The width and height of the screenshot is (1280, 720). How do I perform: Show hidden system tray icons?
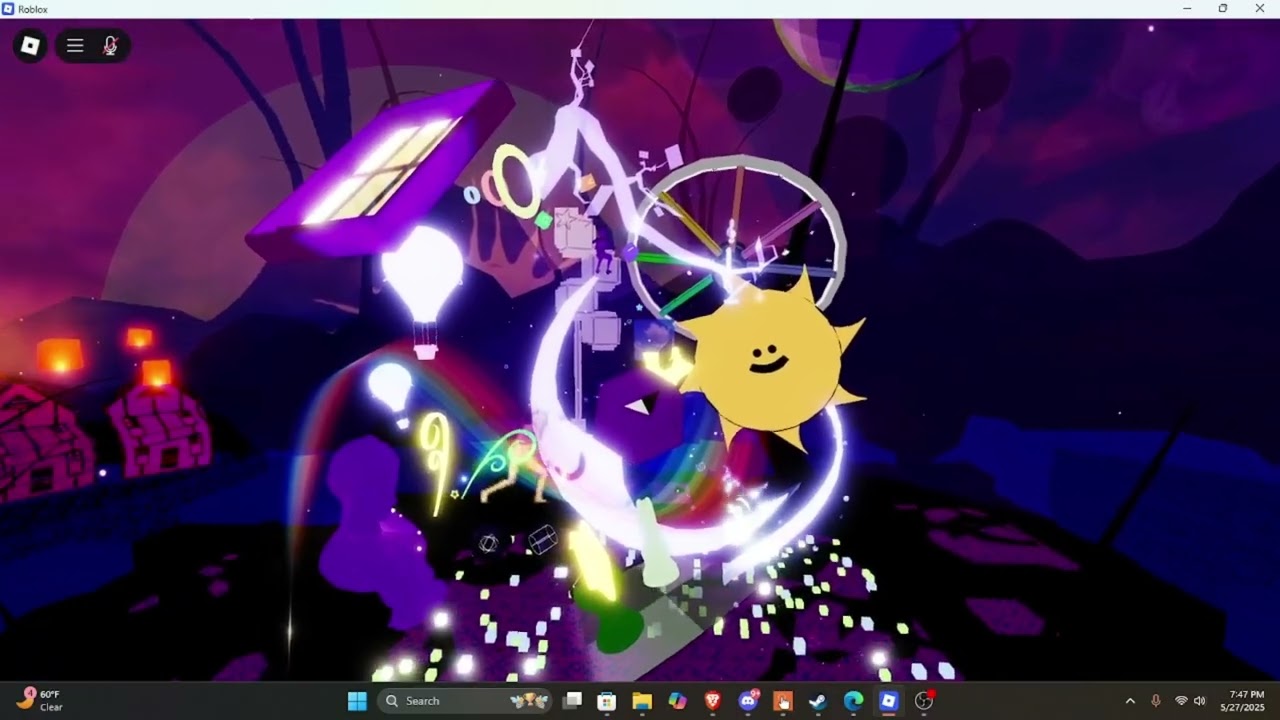coord(1130,701)
